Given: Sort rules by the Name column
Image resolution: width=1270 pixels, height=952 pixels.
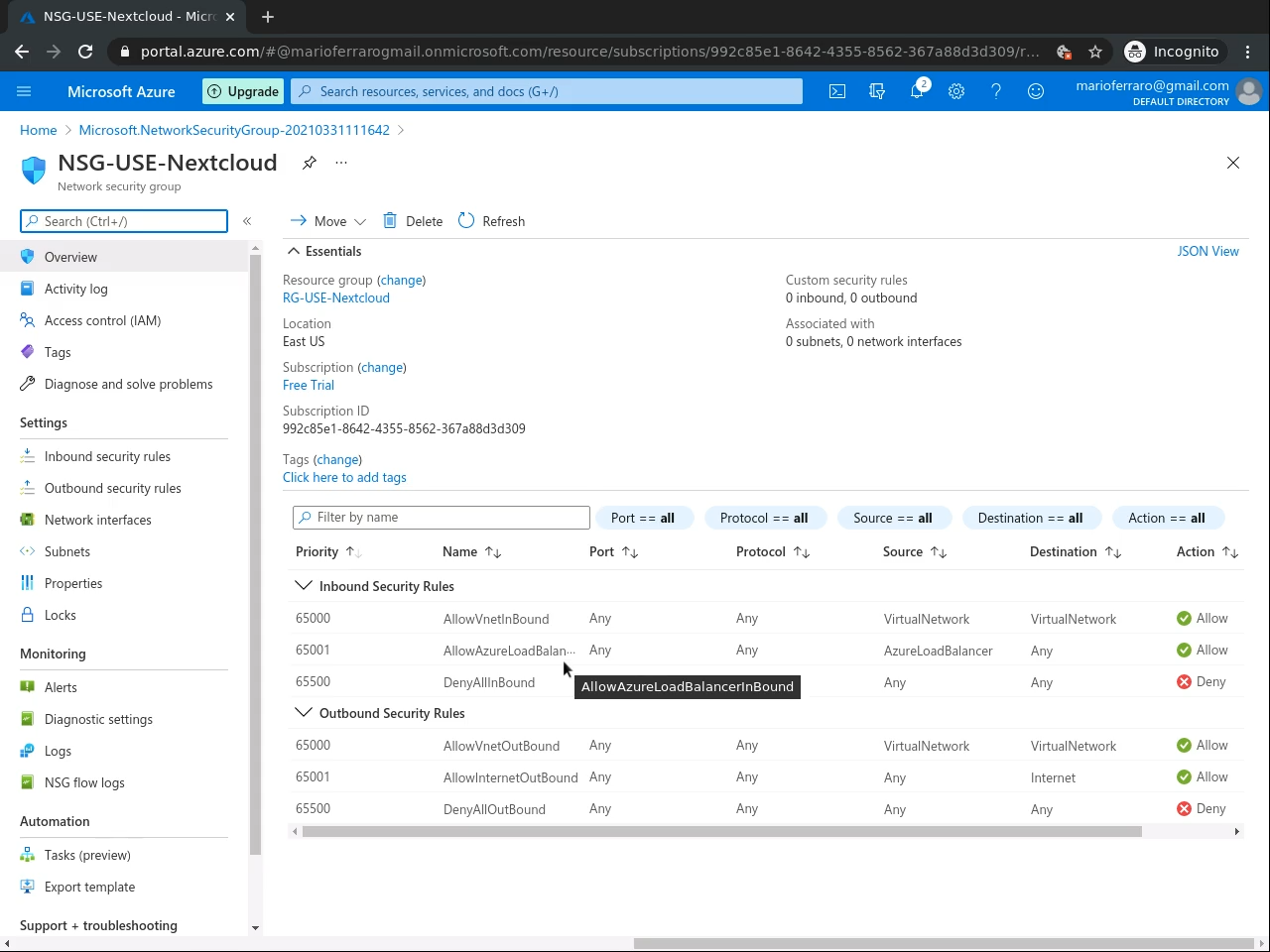Looking at the screenshot, I should click(472, 552).
